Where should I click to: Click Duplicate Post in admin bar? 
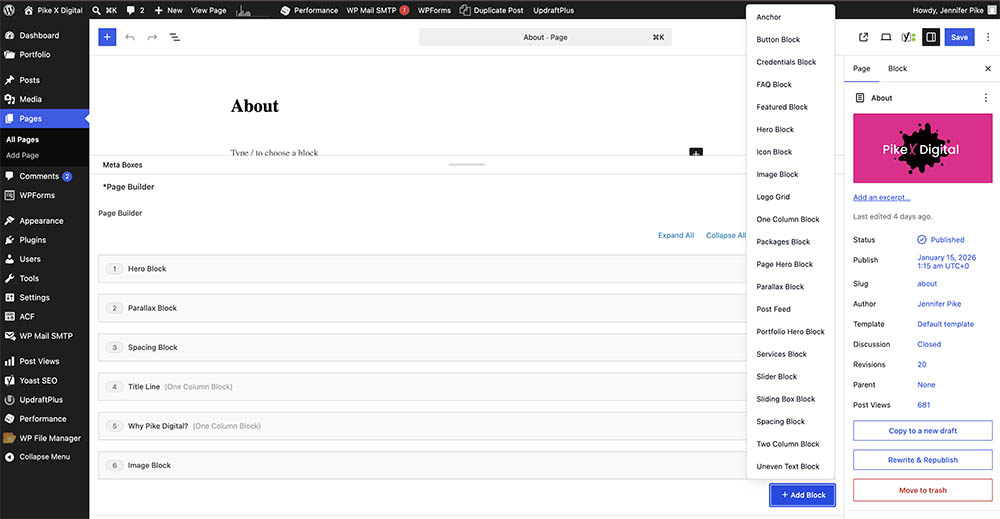[x=492, y=10]
